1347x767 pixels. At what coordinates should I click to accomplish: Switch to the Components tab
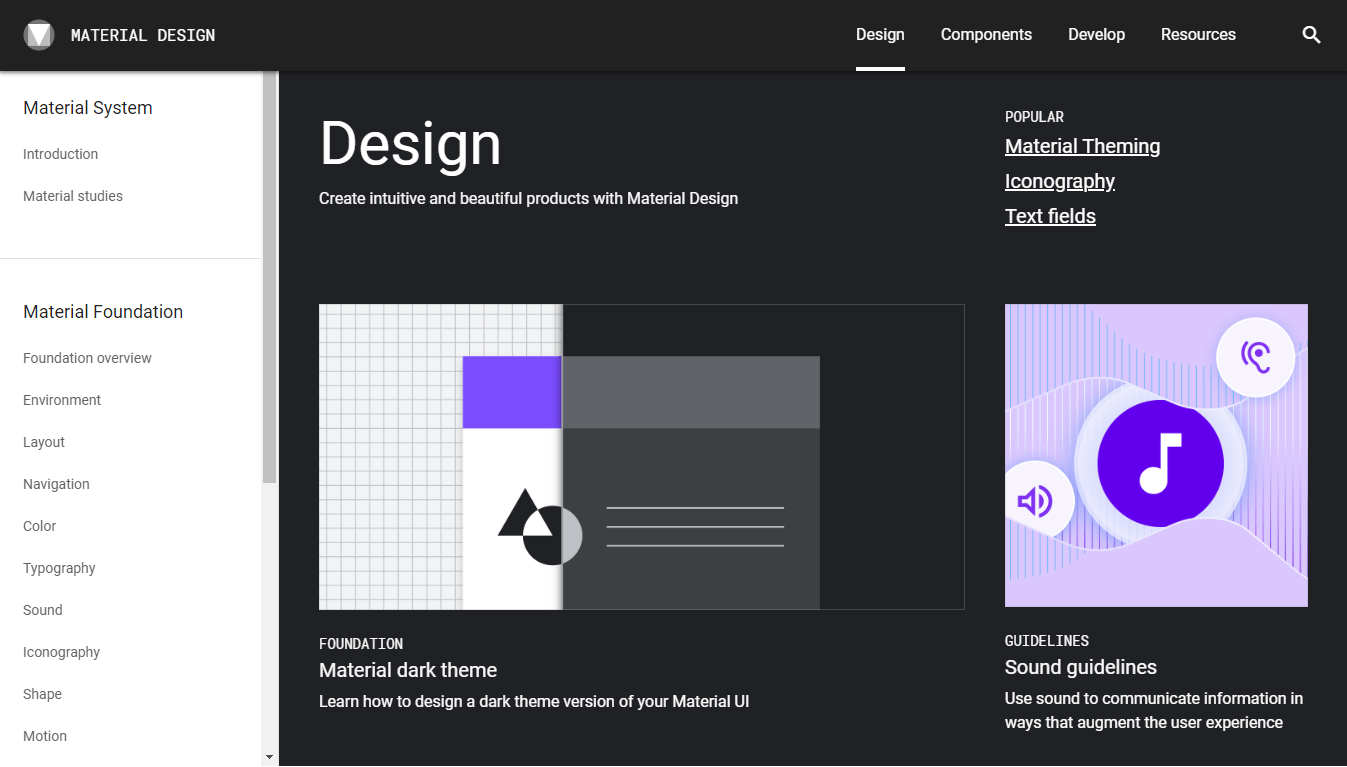tap(986, 34)
